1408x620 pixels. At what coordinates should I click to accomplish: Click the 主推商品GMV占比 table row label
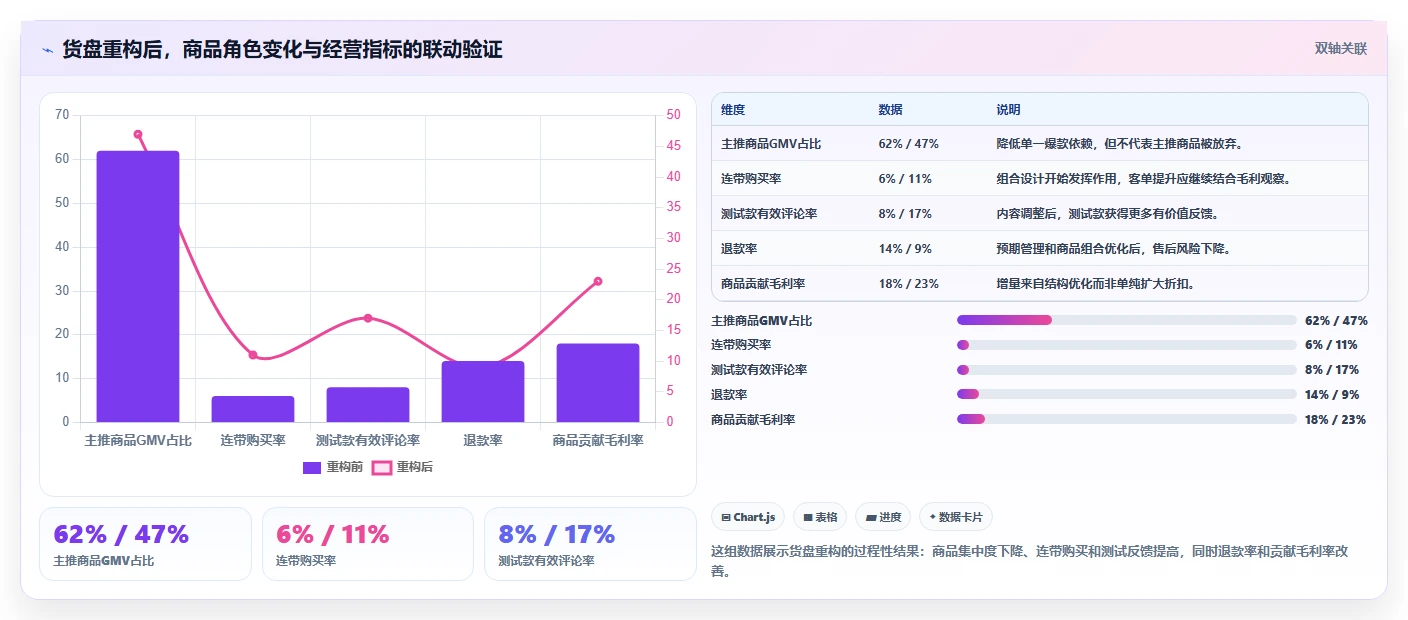tap(771, 144)
